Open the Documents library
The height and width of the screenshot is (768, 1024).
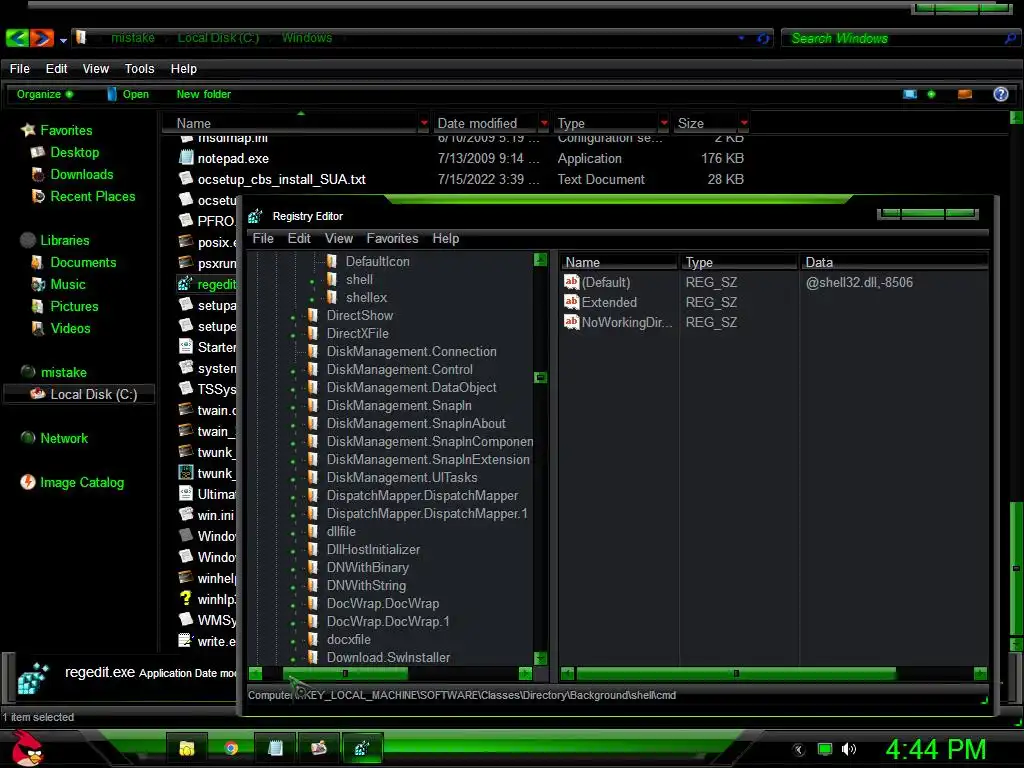(x=83, y=263)
